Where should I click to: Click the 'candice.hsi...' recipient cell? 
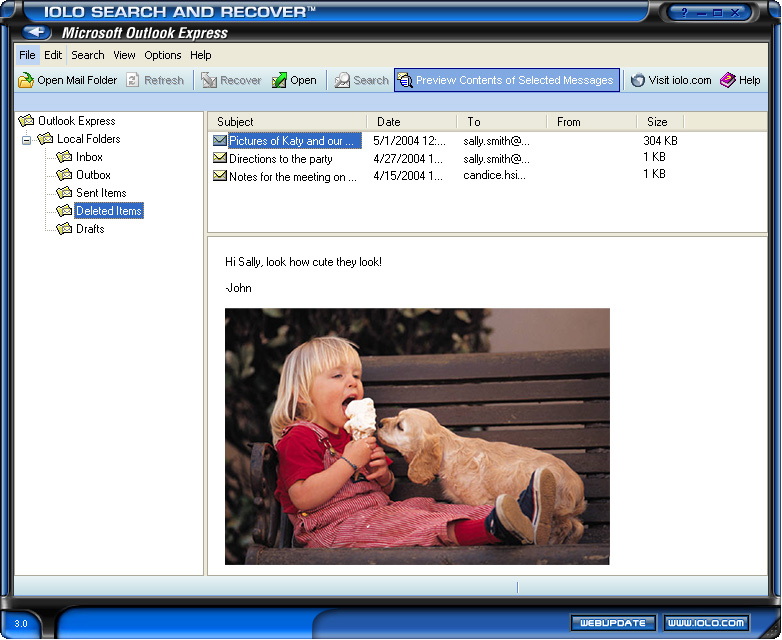494,175
